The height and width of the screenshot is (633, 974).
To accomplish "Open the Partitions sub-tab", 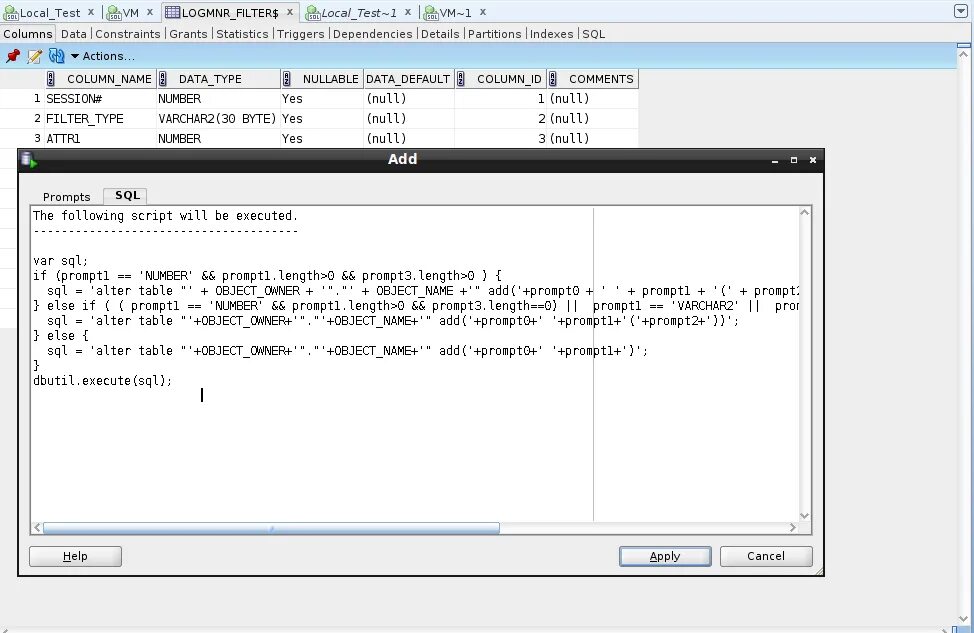I will pyautogui.click(x=494, y=34).
